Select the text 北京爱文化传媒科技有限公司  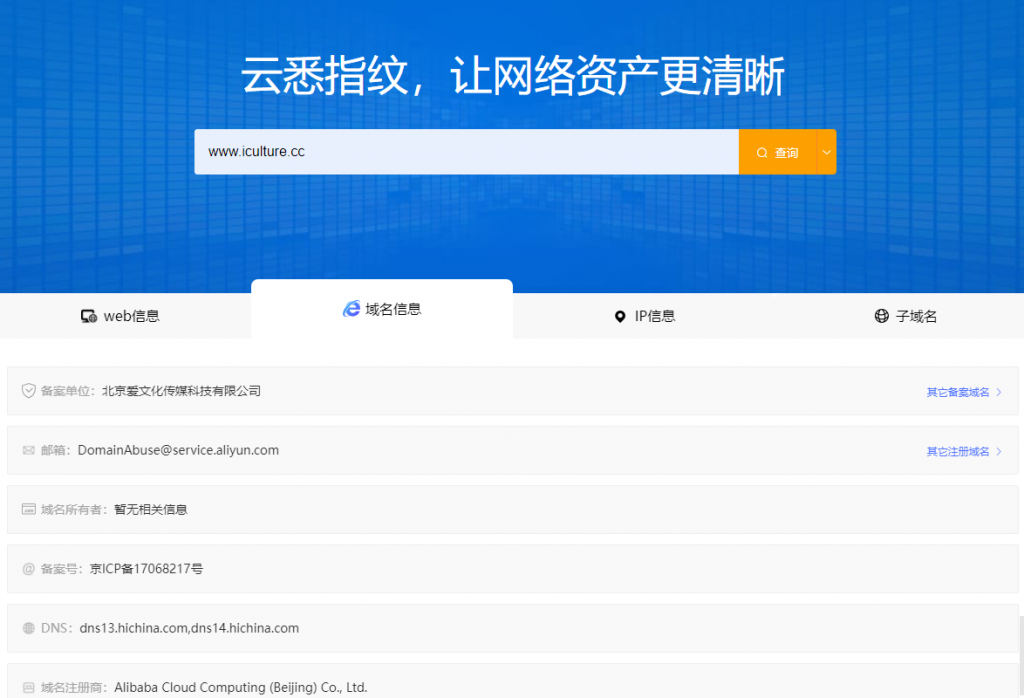pos(182,390)
